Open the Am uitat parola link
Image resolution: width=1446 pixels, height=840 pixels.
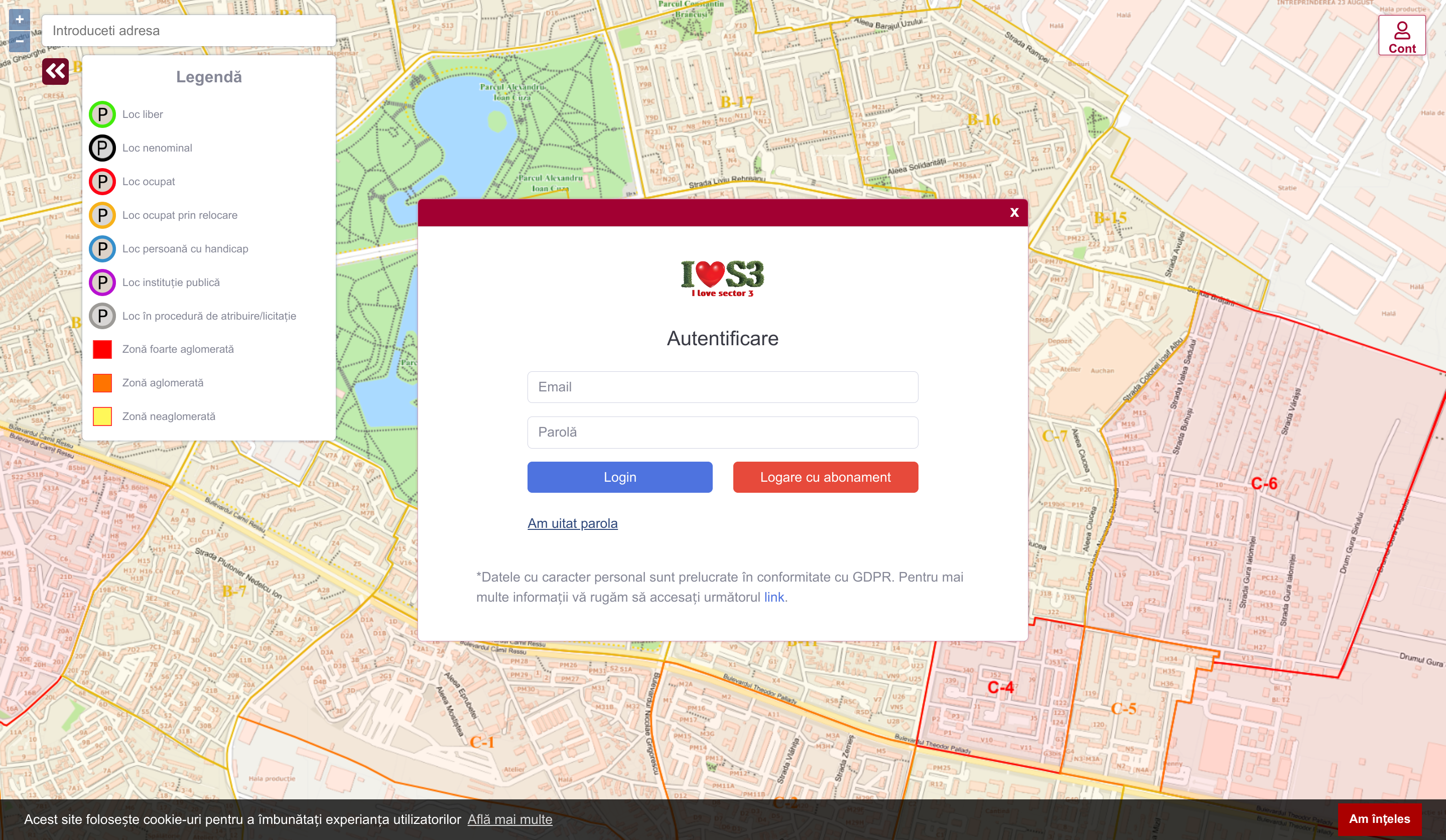(x=572, y=523)
